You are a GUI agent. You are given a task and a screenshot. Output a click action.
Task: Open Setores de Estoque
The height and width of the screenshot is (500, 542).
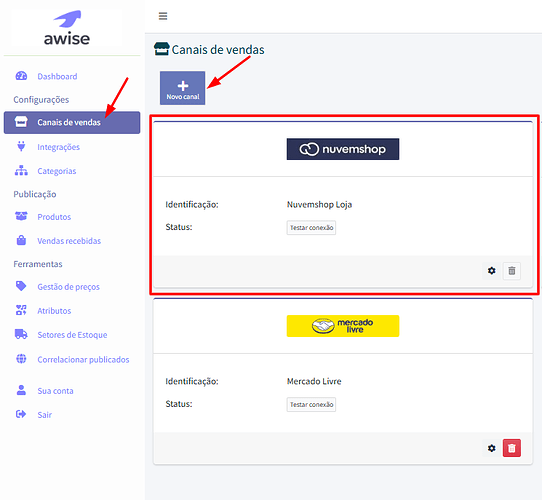[x=72, y=335]
